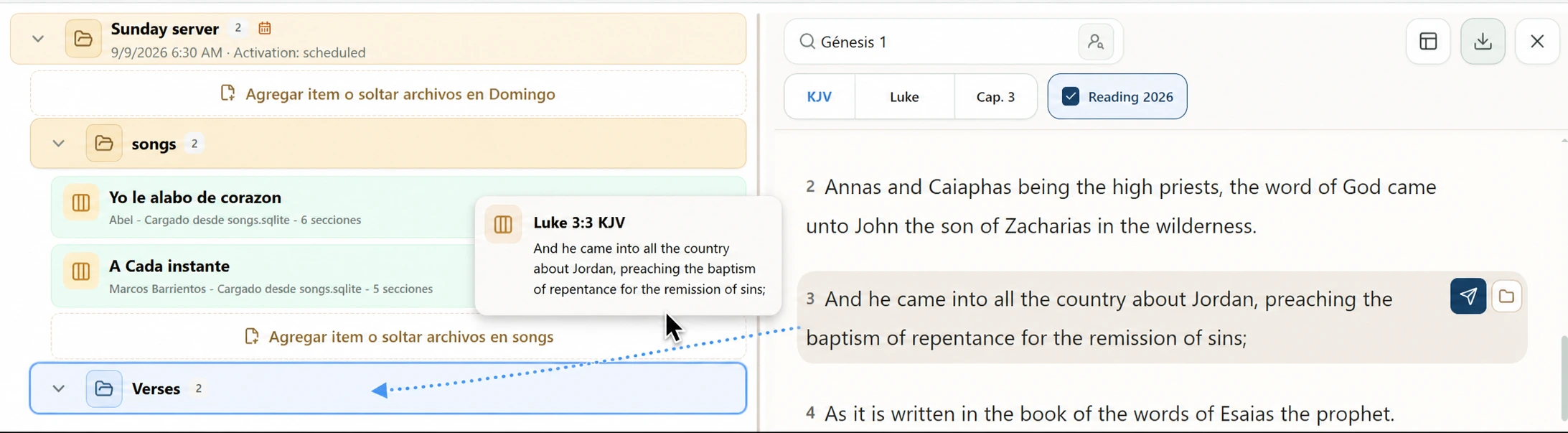This screenshot has height=433, width=1568.
Task: Switch to the KJV version tab
Action: tap(820, 96)
